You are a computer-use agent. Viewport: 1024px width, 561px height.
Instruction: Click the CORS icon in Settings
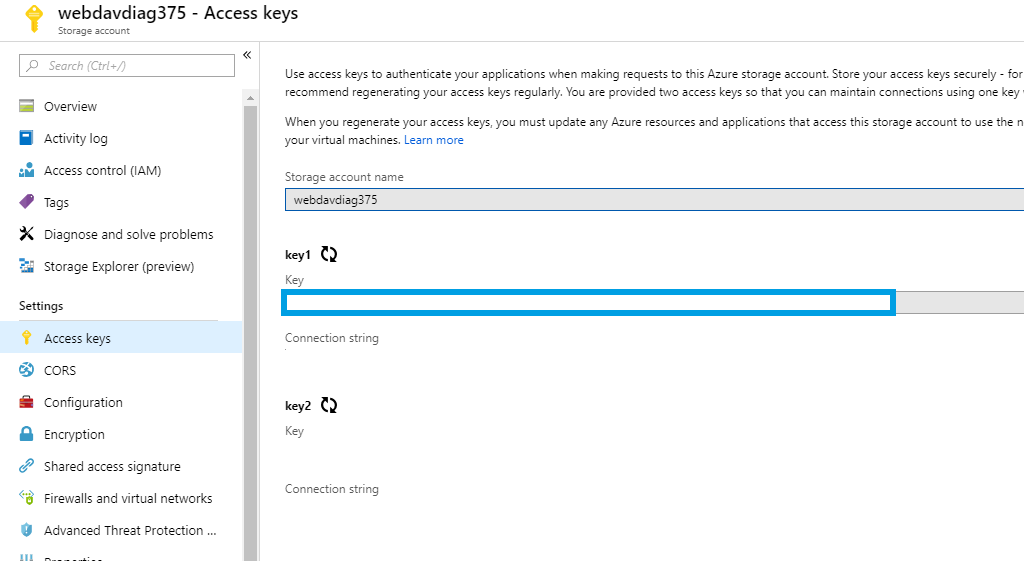pyautogui.click(x=27, y=371)
